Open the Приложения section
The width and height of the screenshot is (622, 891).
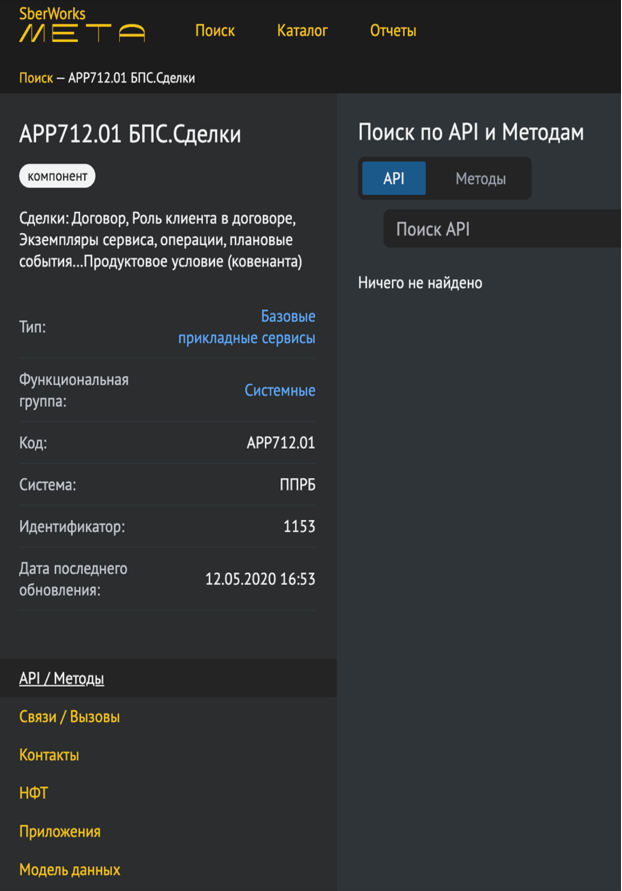(x=60, y=832)
